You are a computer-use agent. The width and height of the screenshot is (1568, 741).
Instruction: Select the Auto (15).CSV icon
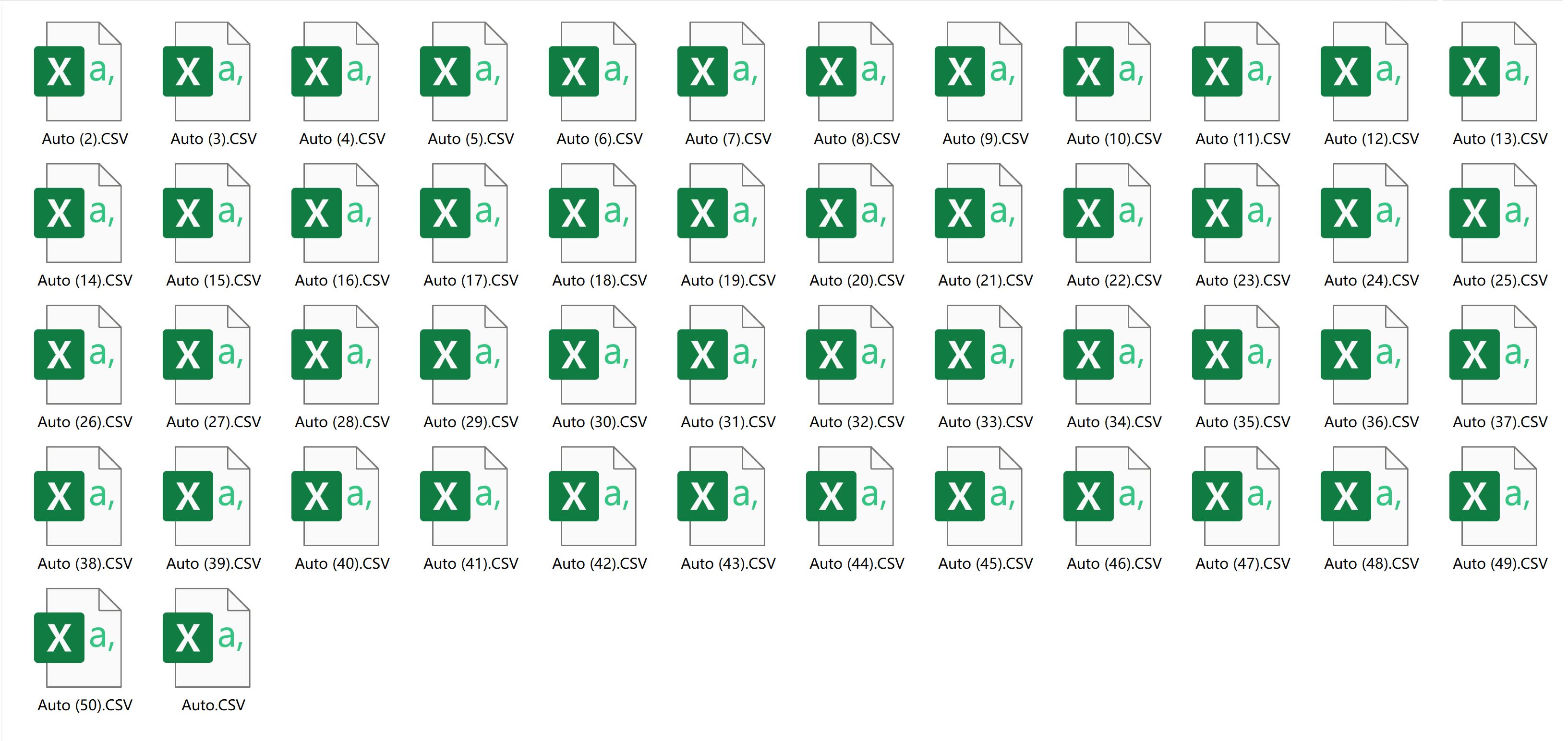point(206,213)
